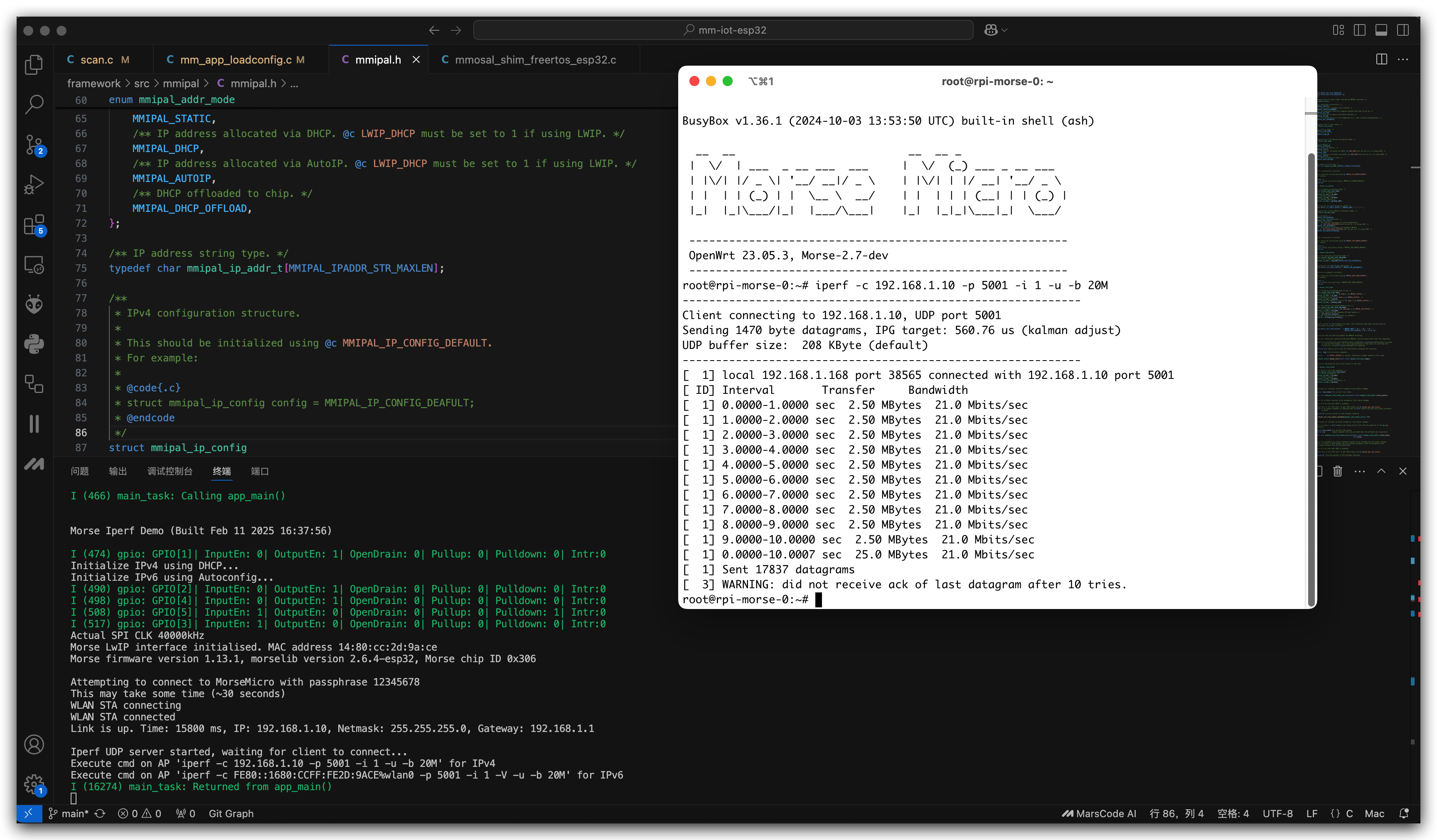The width and height of the screenshot is (1437, 840).
Task: Split the editor to the right
Action: [x=1381, y=59]
